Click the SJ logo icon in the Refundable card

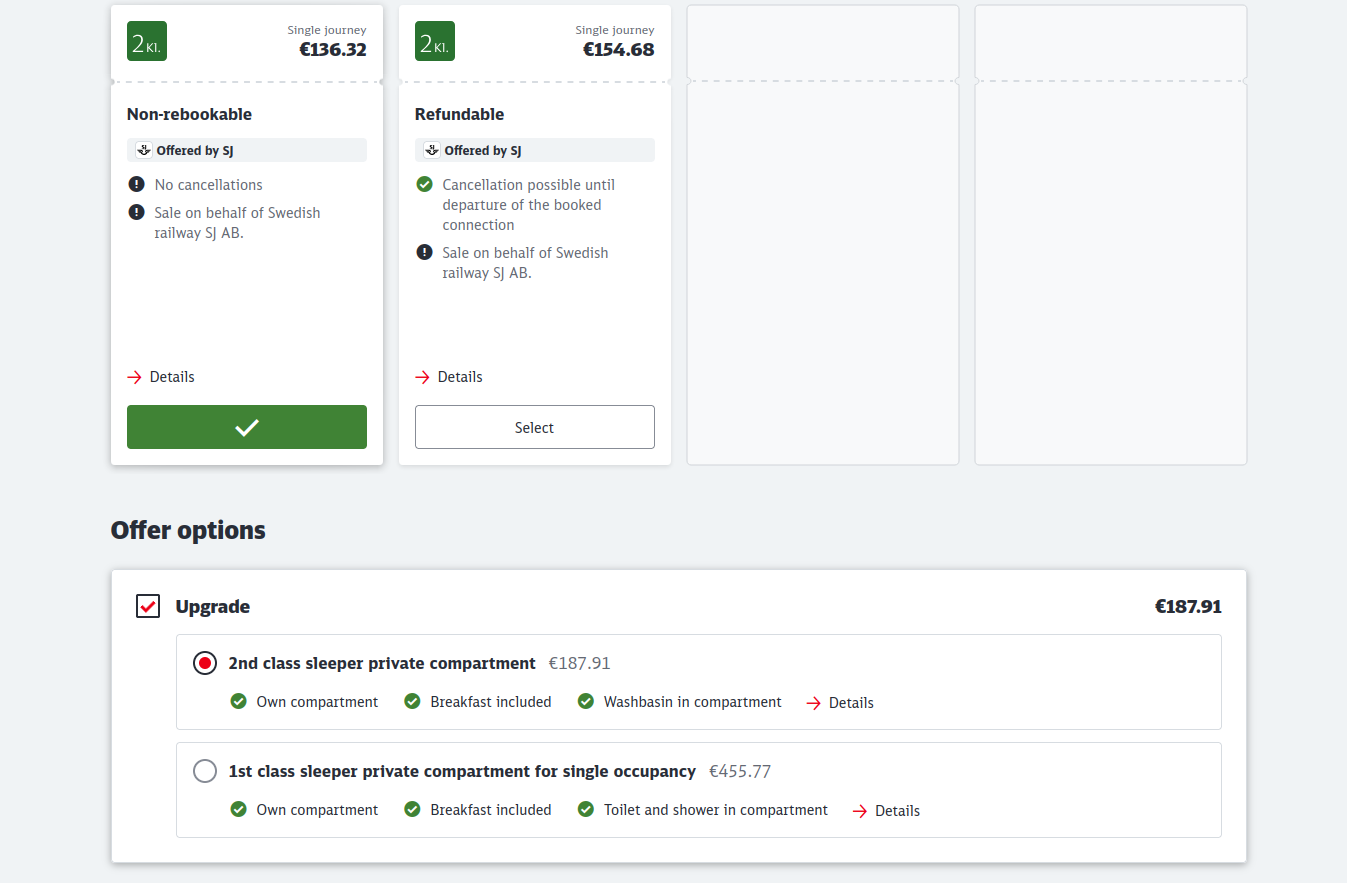(x=431, y=150)
